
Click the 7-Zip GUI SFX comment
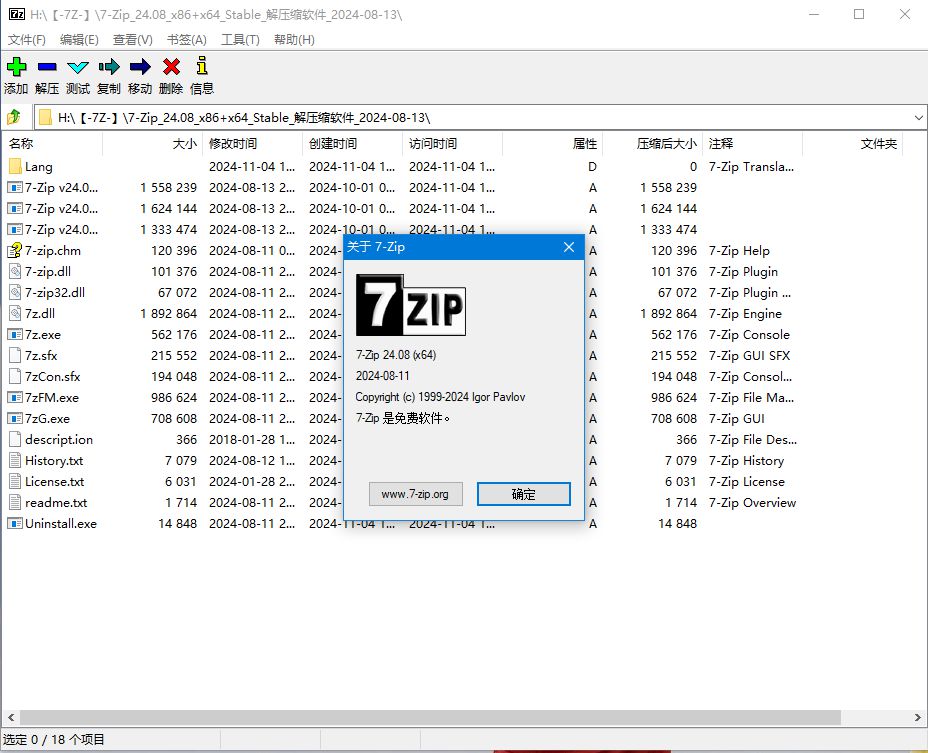click(x=749, y=356)
